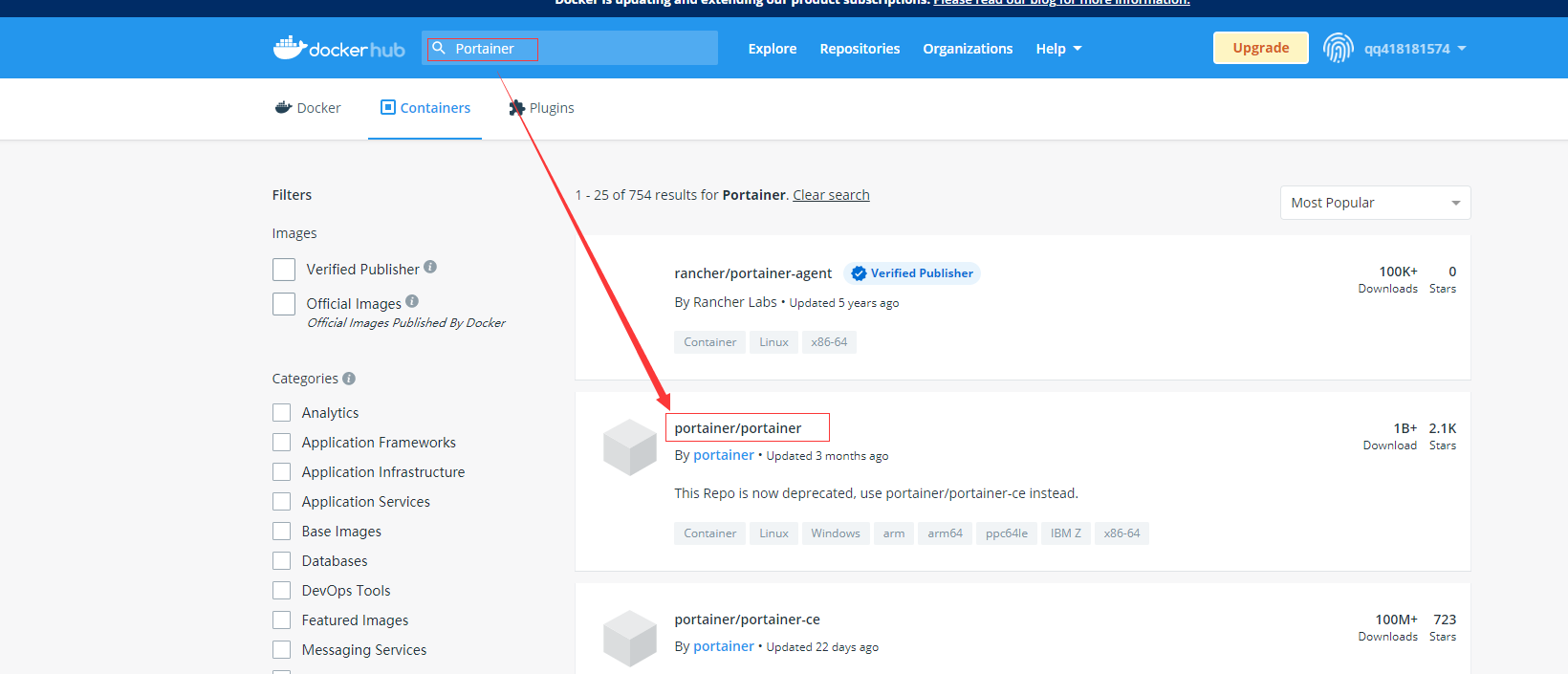Open the Most Popular sort dropdown
1568x674 pixels.
[x=1375, y=203]
